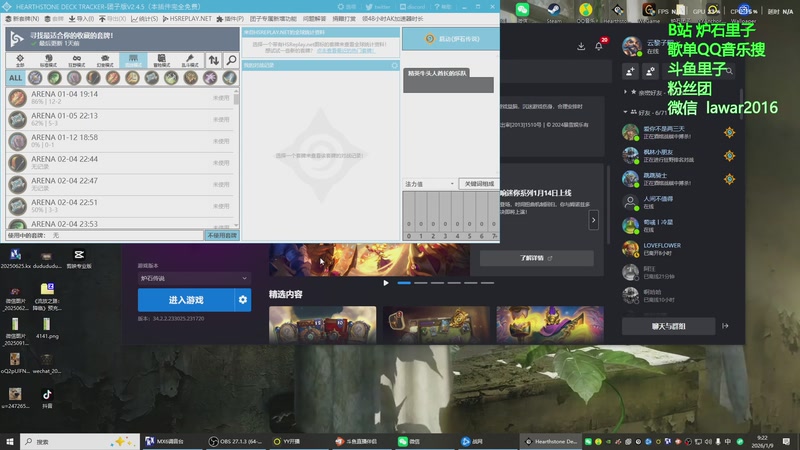Click the find-best-deck banner

(122, 39)
